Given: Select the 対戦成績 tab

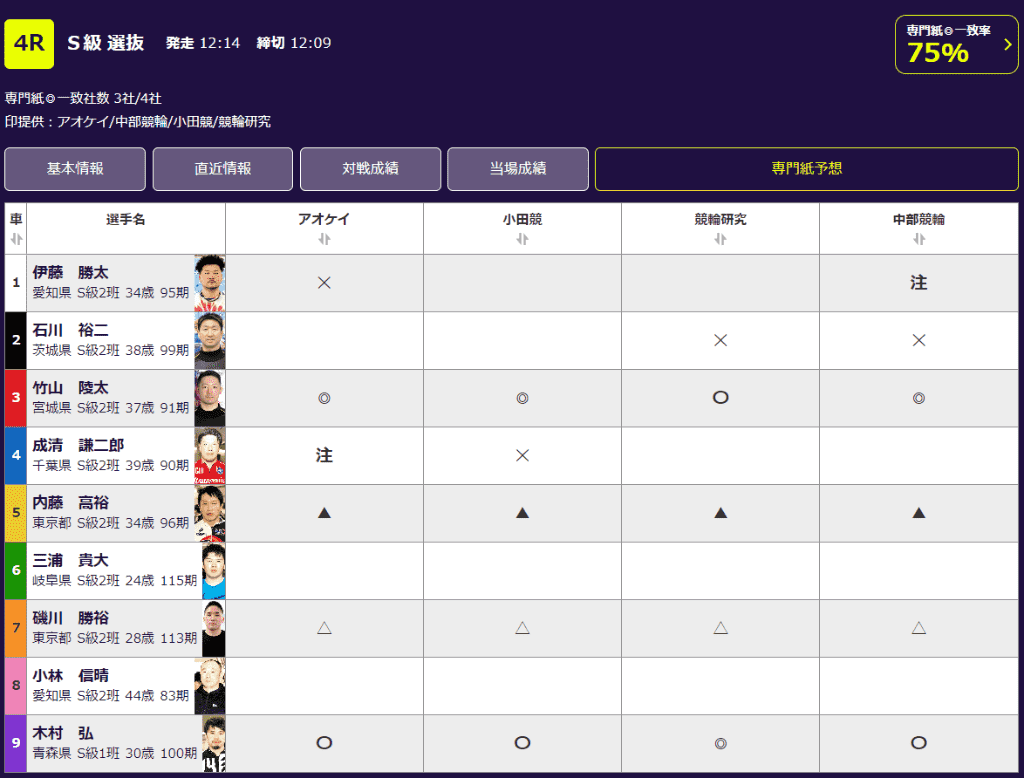Looking at the screenshot, I should pos(370,169).
